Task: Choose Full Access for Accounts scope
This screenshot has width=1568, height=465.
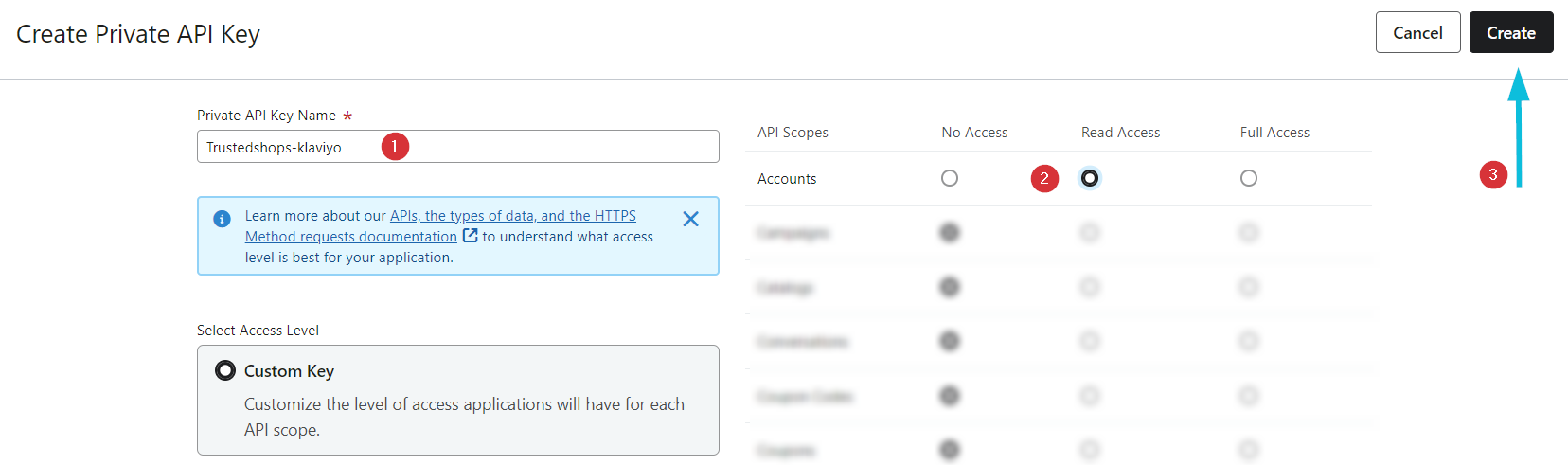Action: pyautogui.click(x=1249, y=178)
